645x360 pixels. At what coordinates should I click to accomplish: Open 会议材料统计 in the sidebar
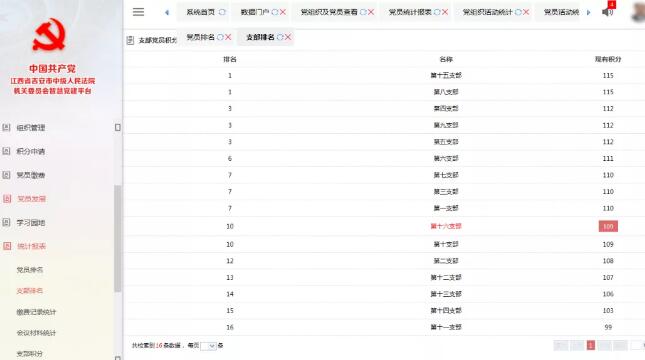pos(36,333)
